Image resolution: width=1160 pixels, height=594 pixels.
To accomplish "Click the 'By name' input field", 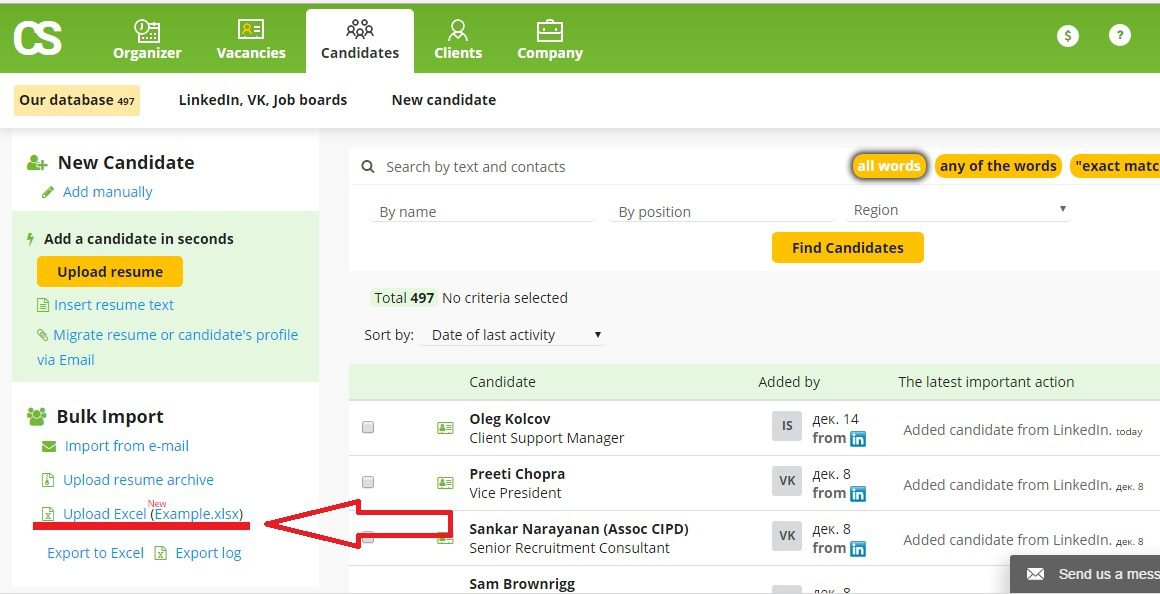I will point(480,211).
